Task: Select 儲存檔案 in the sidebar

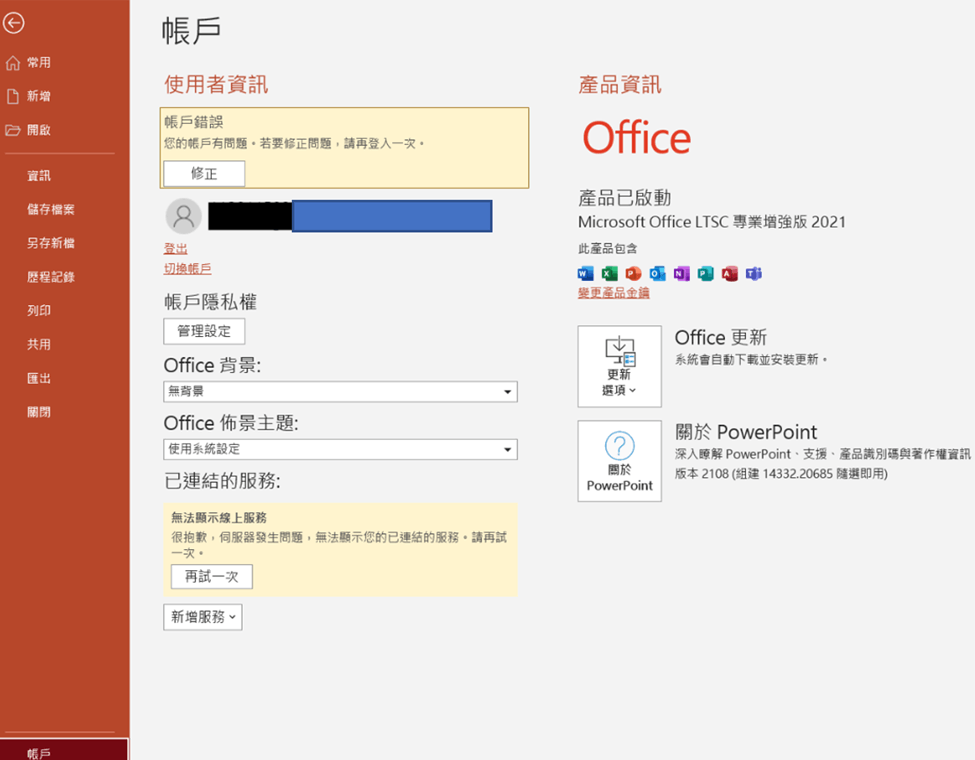Action: point(51,210)
